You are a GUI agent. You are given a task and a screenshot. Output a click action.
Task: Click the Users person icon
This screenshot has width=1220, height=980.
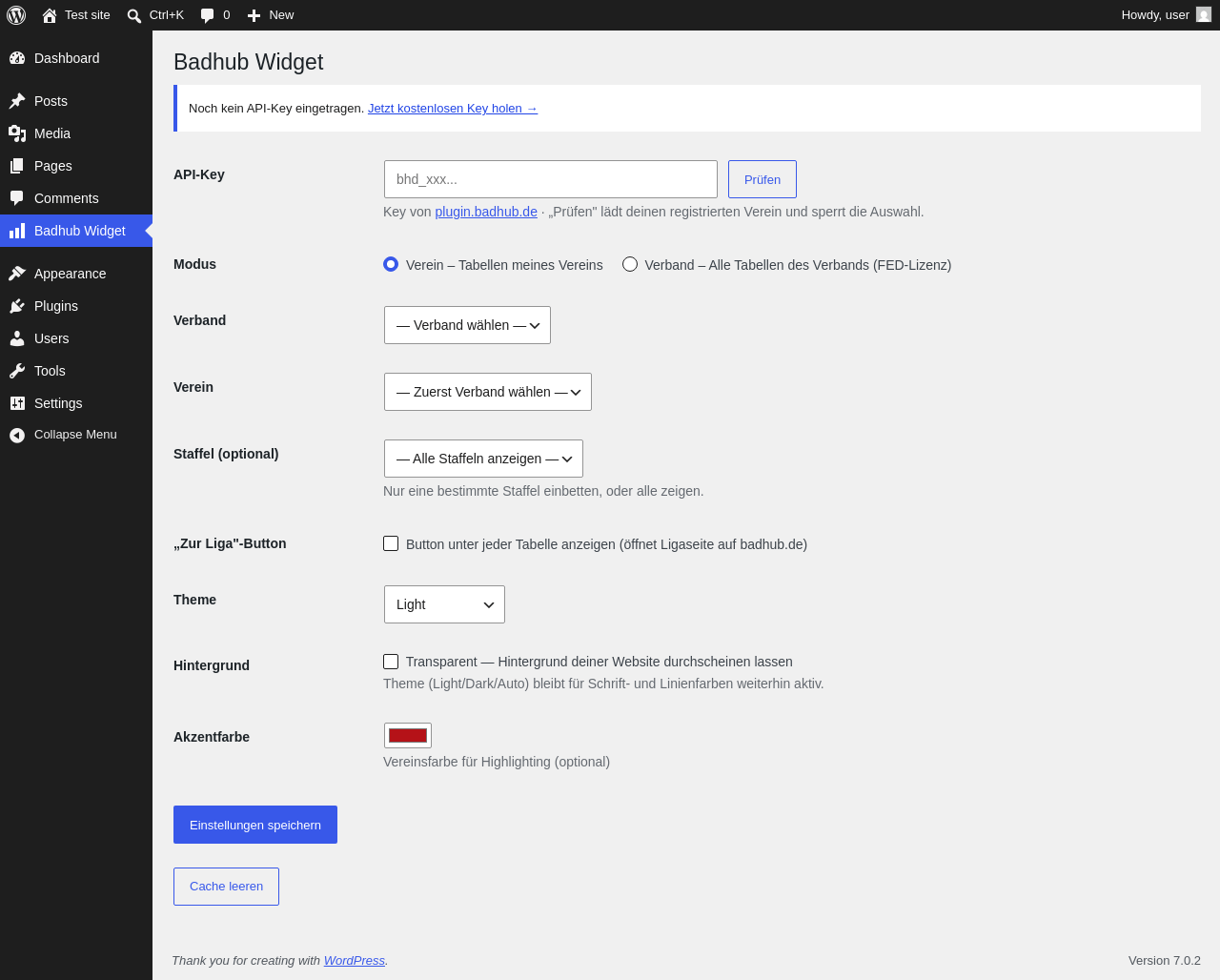pos(17,338)
